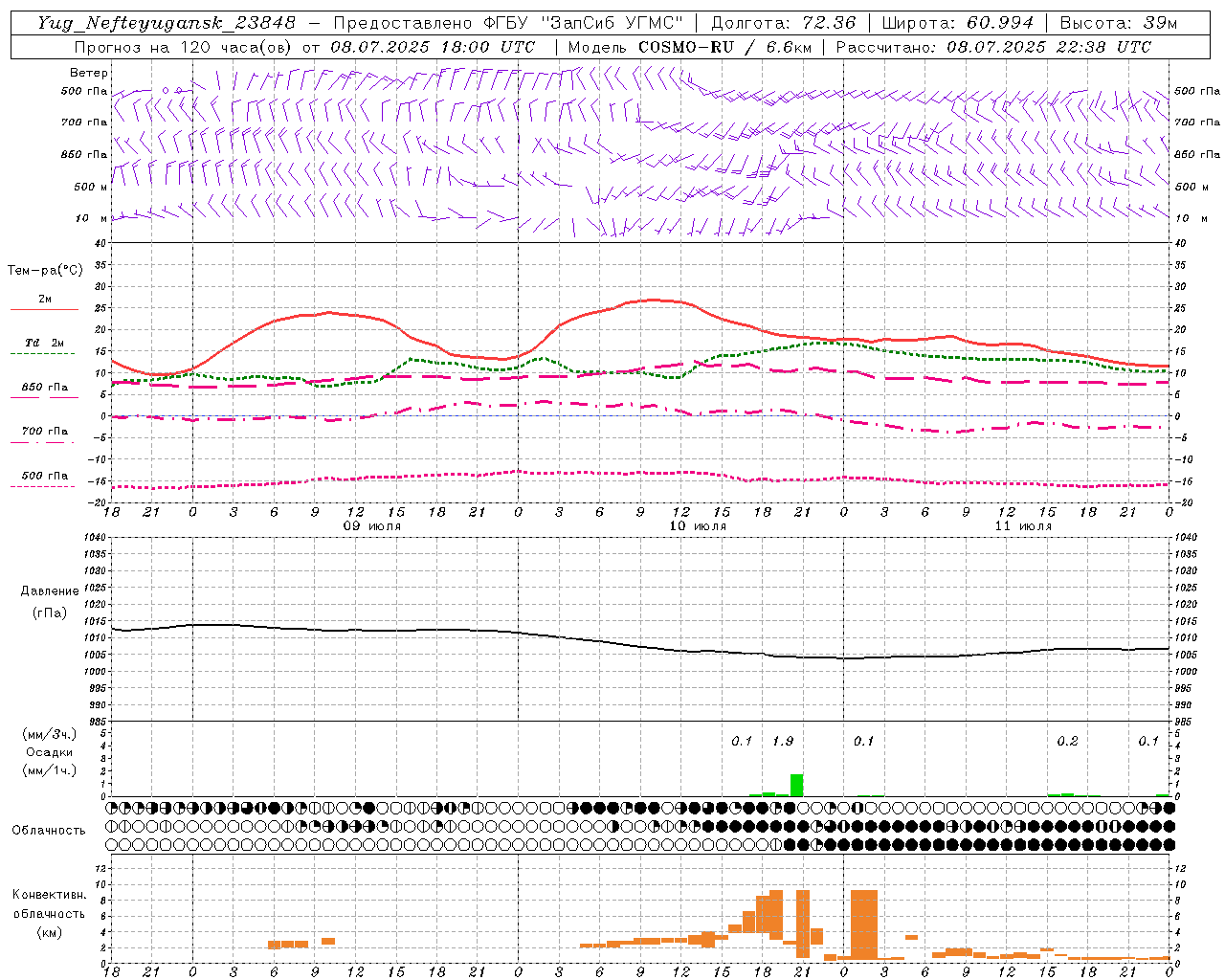Click the 10 м wind level label on the left

92,218
